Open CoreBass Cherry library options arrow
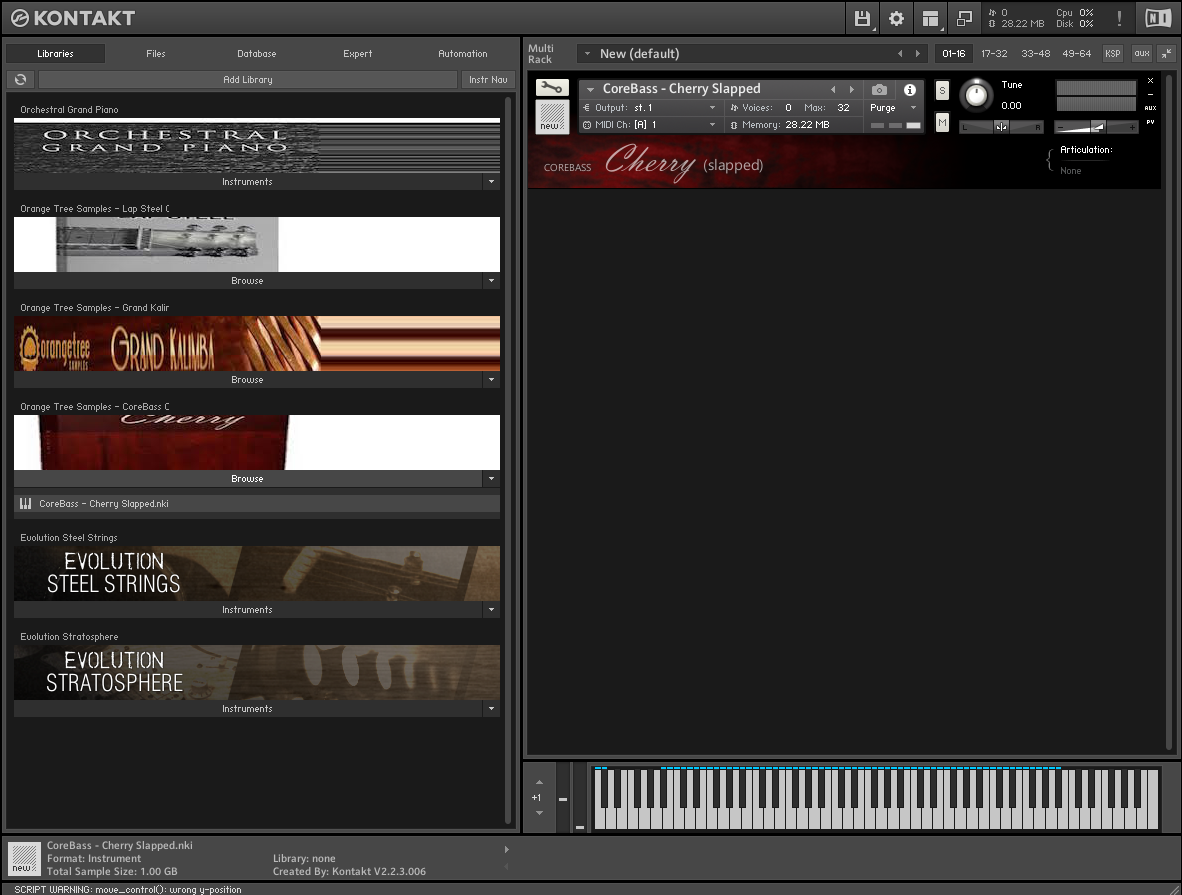 point(491,478)
